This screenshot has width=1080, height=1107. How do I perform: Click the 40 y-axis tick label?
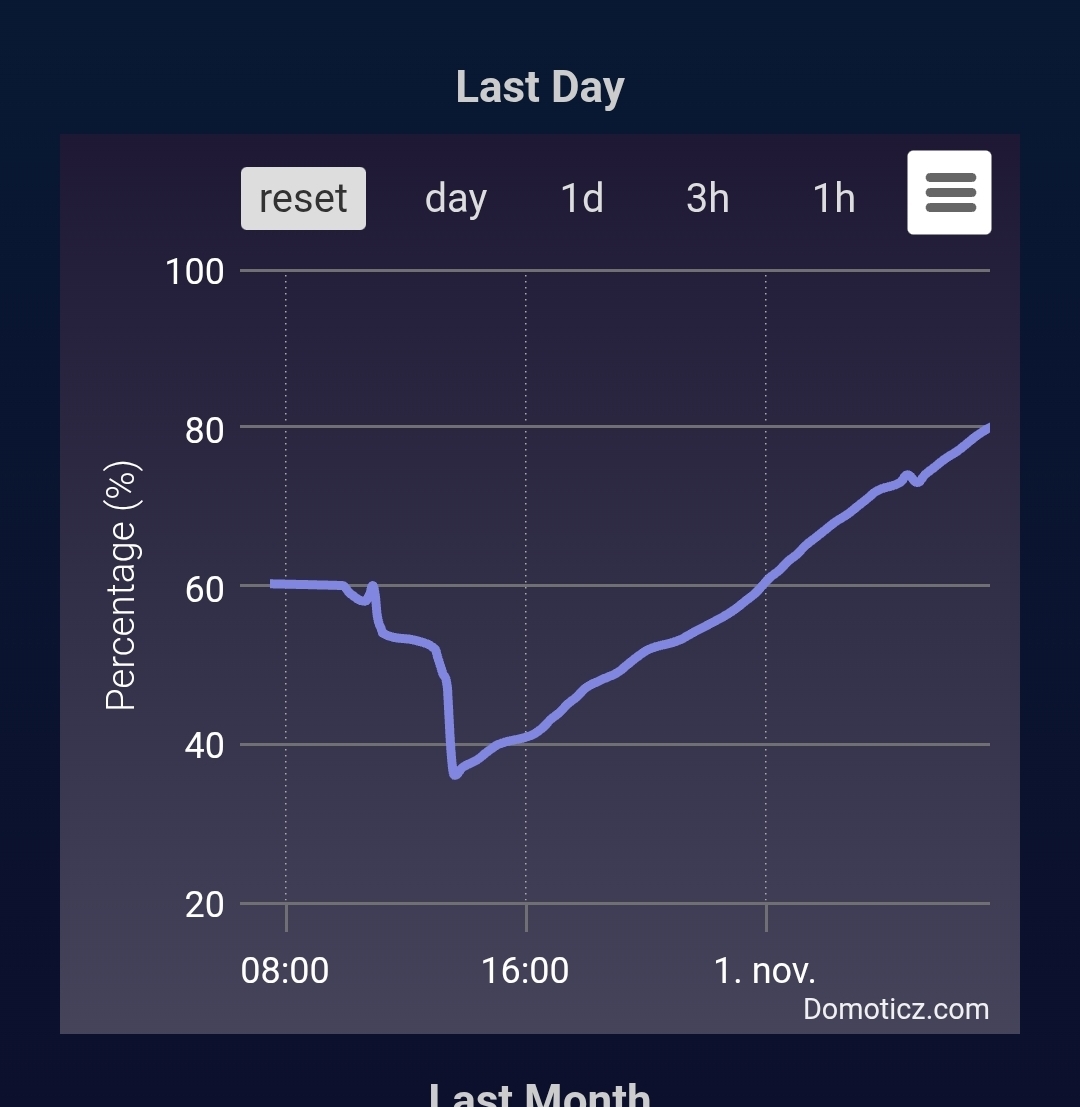[x=204, y=747]
